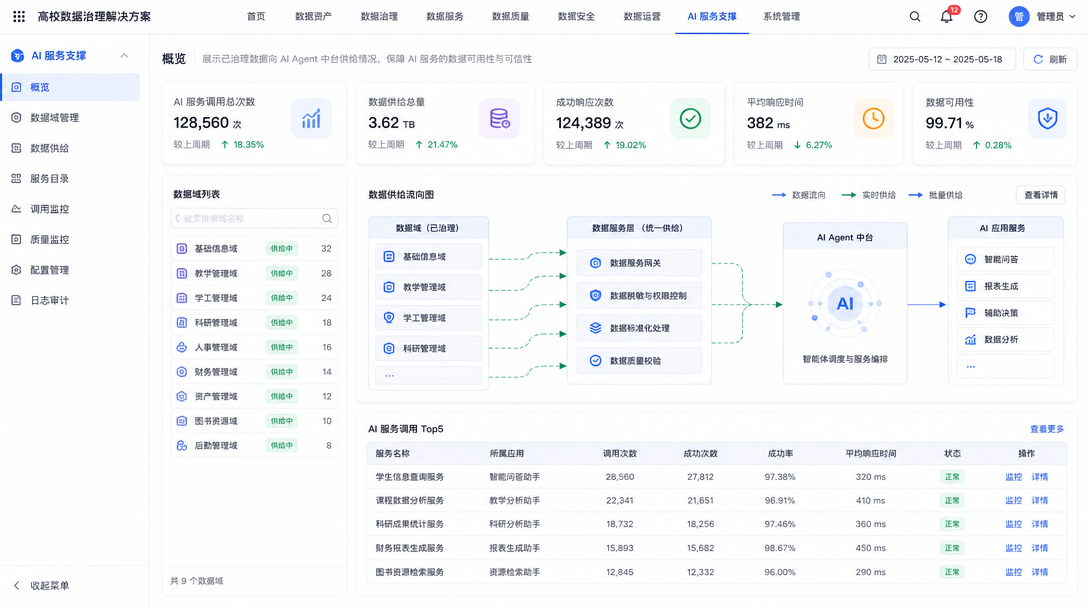Click the 查看更多 link in Top5 table
1088x608 pixels.
(1046, 429)
